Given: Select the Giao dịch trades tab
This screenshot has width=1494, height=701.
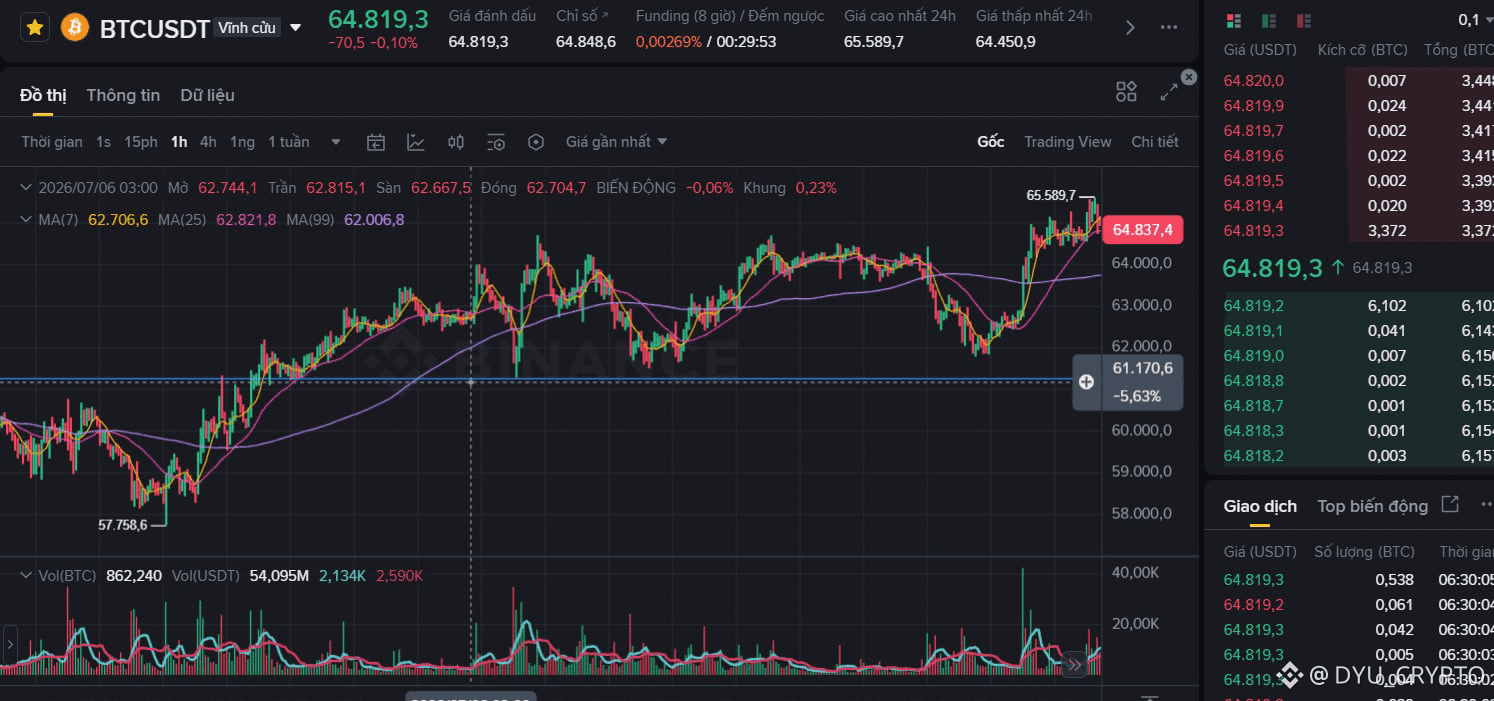Looking at the screenshot, I should [1260, 506].
